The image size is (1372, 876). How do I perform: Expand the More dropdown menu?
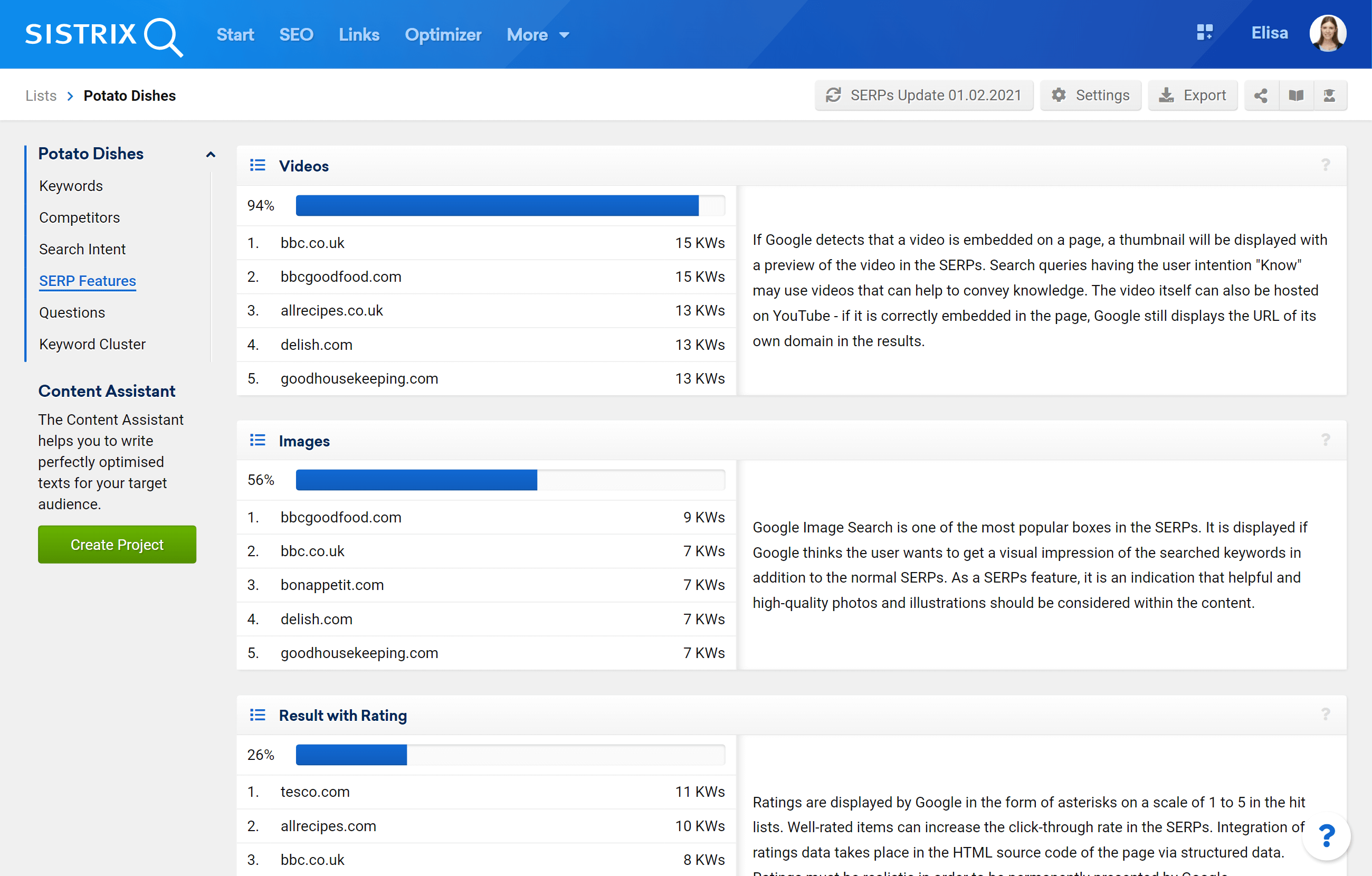pos(538,35)
